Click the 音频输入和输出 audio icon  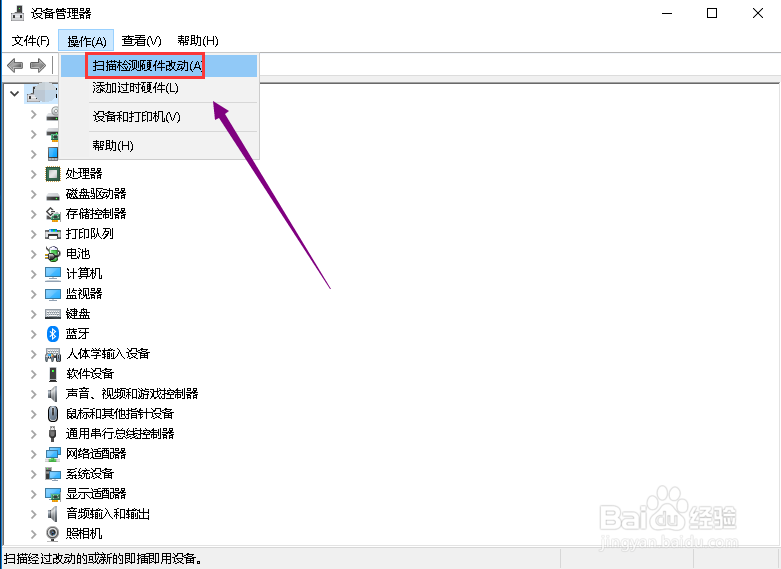(x=53, y=514)
